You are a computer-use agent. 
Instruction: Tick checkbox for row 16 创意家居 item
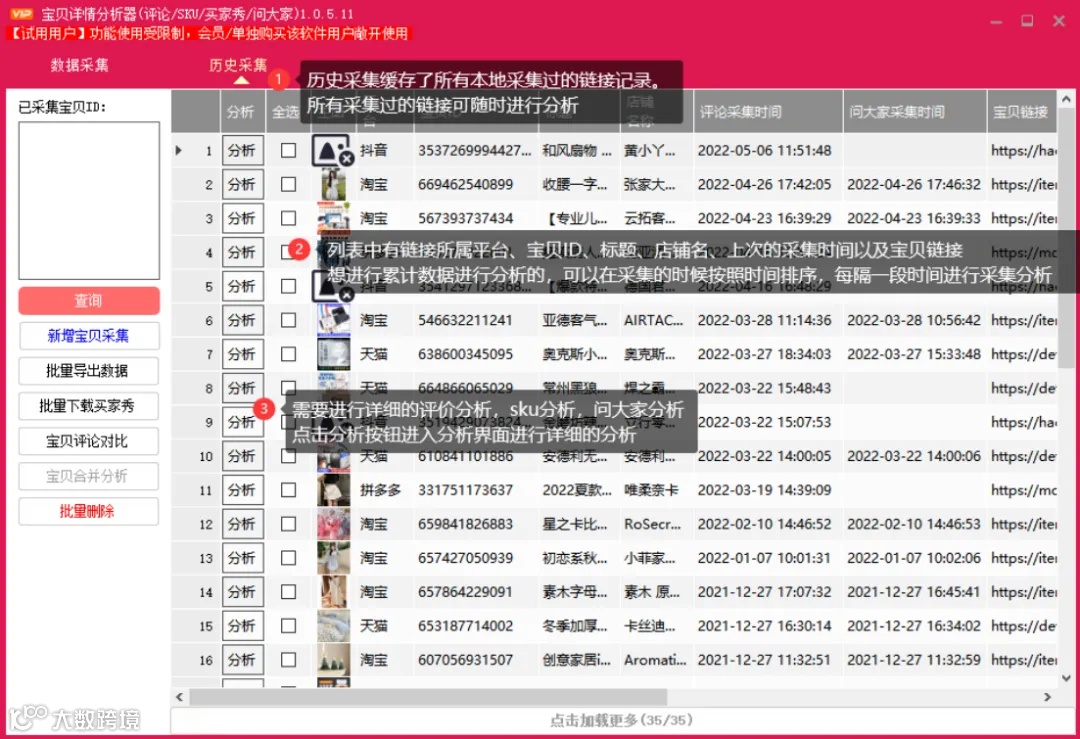click(289, 660)
